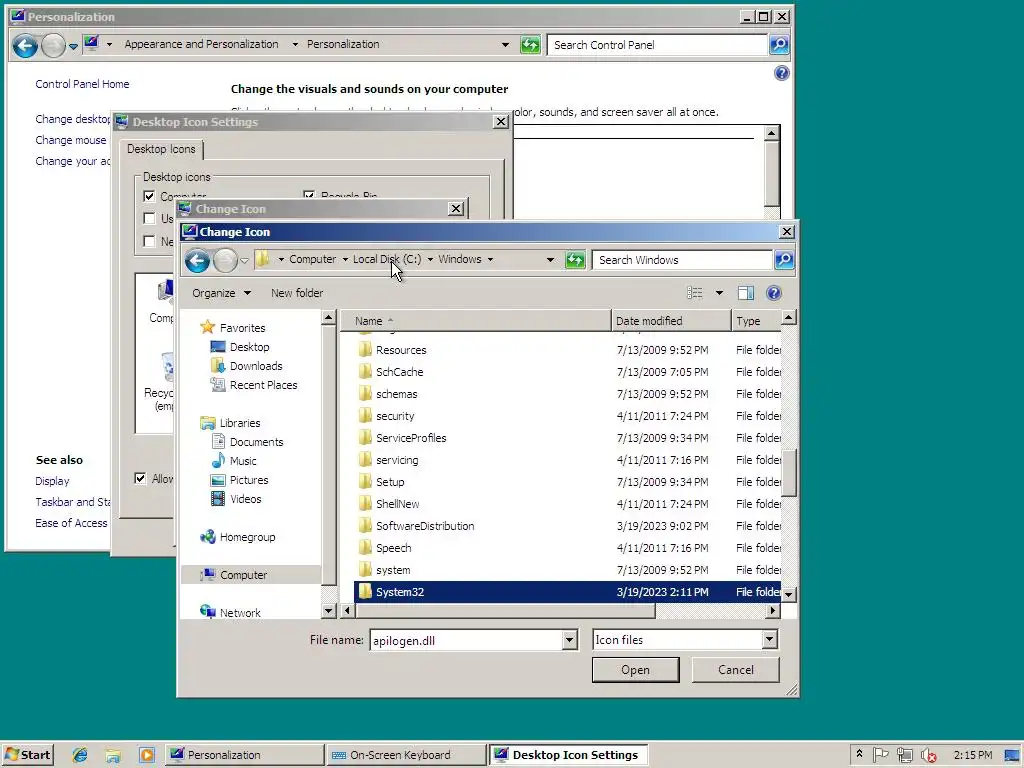Click New folder button
This screenshot has width=1024, height=768.
tap(296, 293)
